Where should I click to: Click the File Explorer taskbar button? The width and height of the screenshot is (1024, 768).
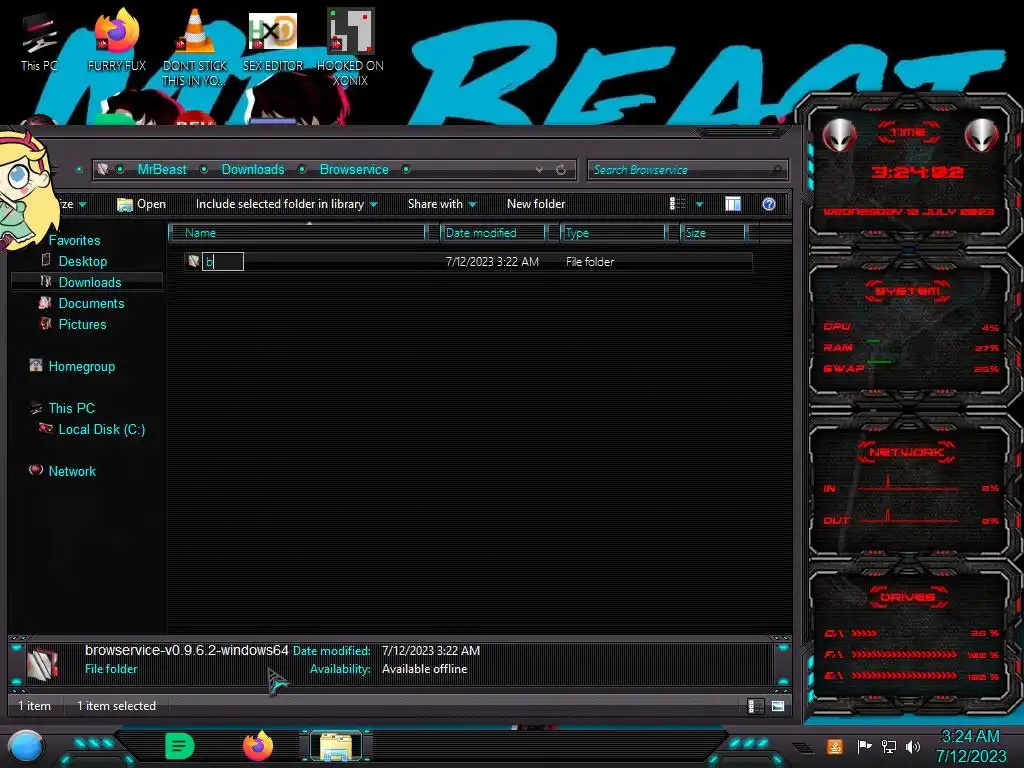click(x=336, y=746)
